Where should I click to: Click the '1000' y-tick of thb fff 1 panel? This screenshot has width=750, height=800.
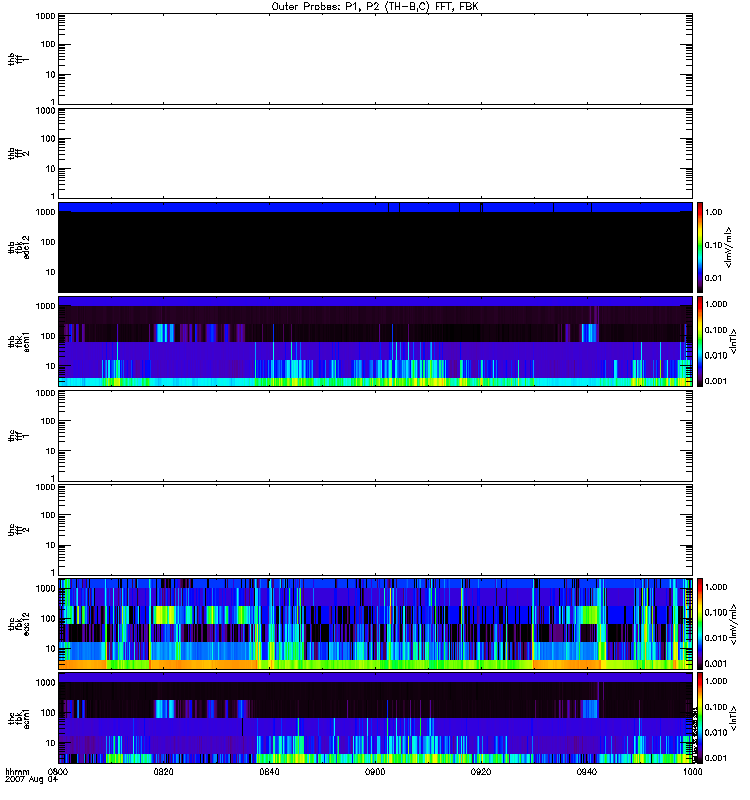tap(45, 16)
